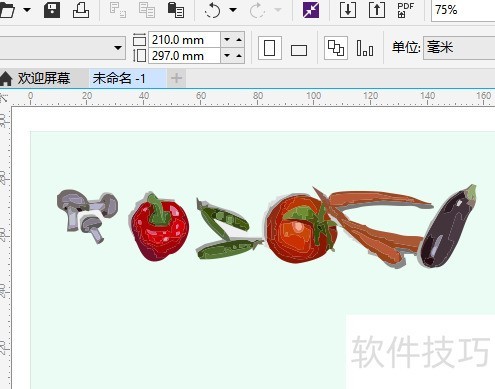The image size is (495, 389).
Task: Click the Open folder icon
Action: (7, 10)
